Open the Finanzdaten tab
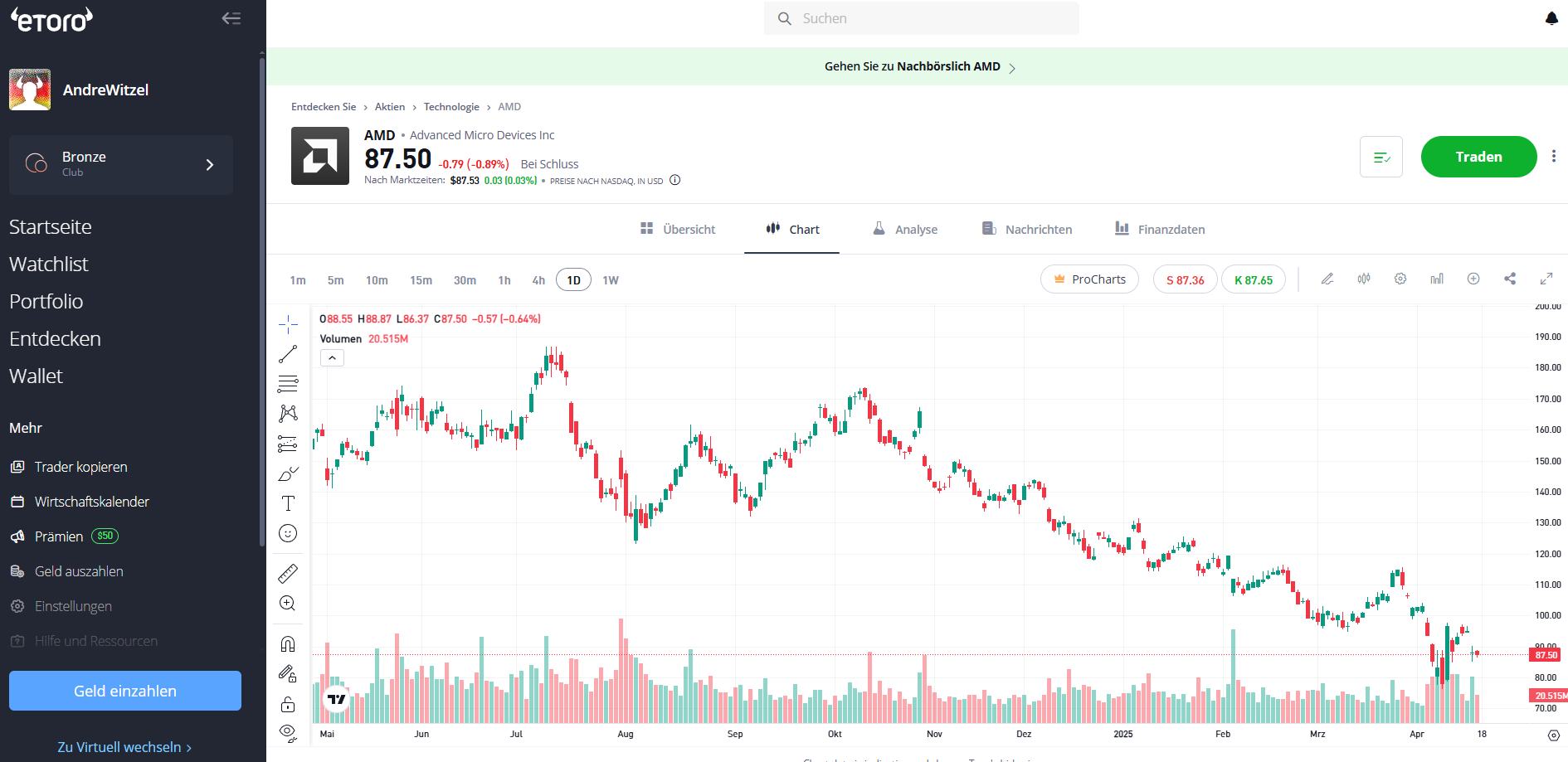The image size is (1568, 762). click(x=1160, y=229)
